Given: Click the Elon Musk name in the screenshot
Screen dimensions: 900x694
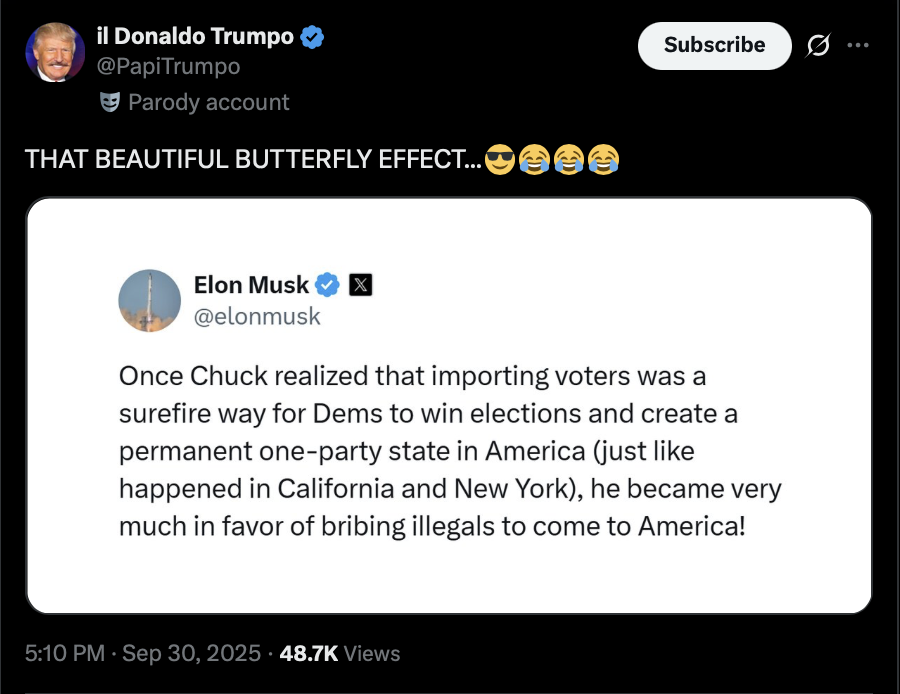Looking at the screenshot, I should point(251,285).
